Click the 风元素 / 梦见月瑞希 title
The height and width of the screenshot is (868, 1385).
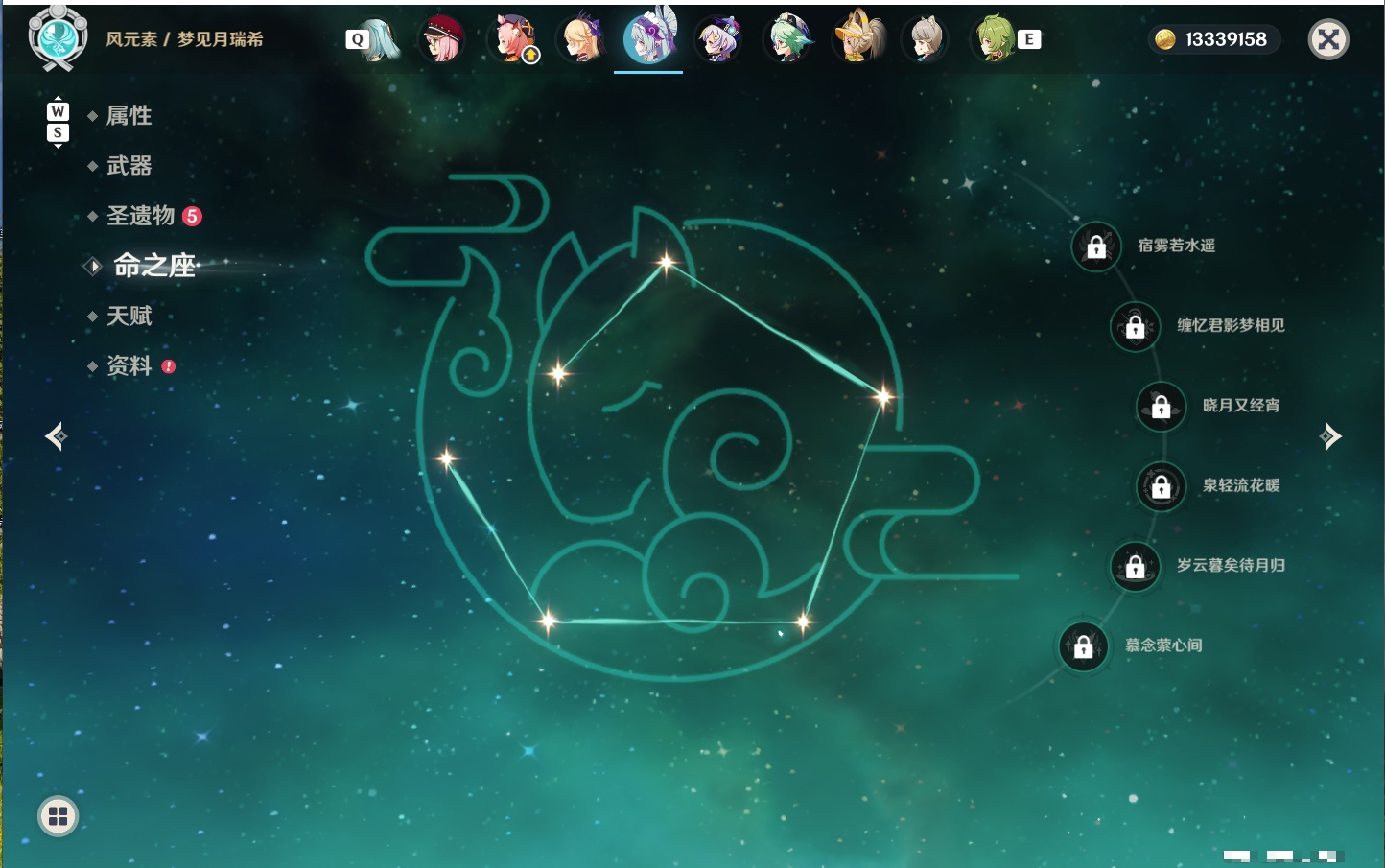tap(184, 39)
